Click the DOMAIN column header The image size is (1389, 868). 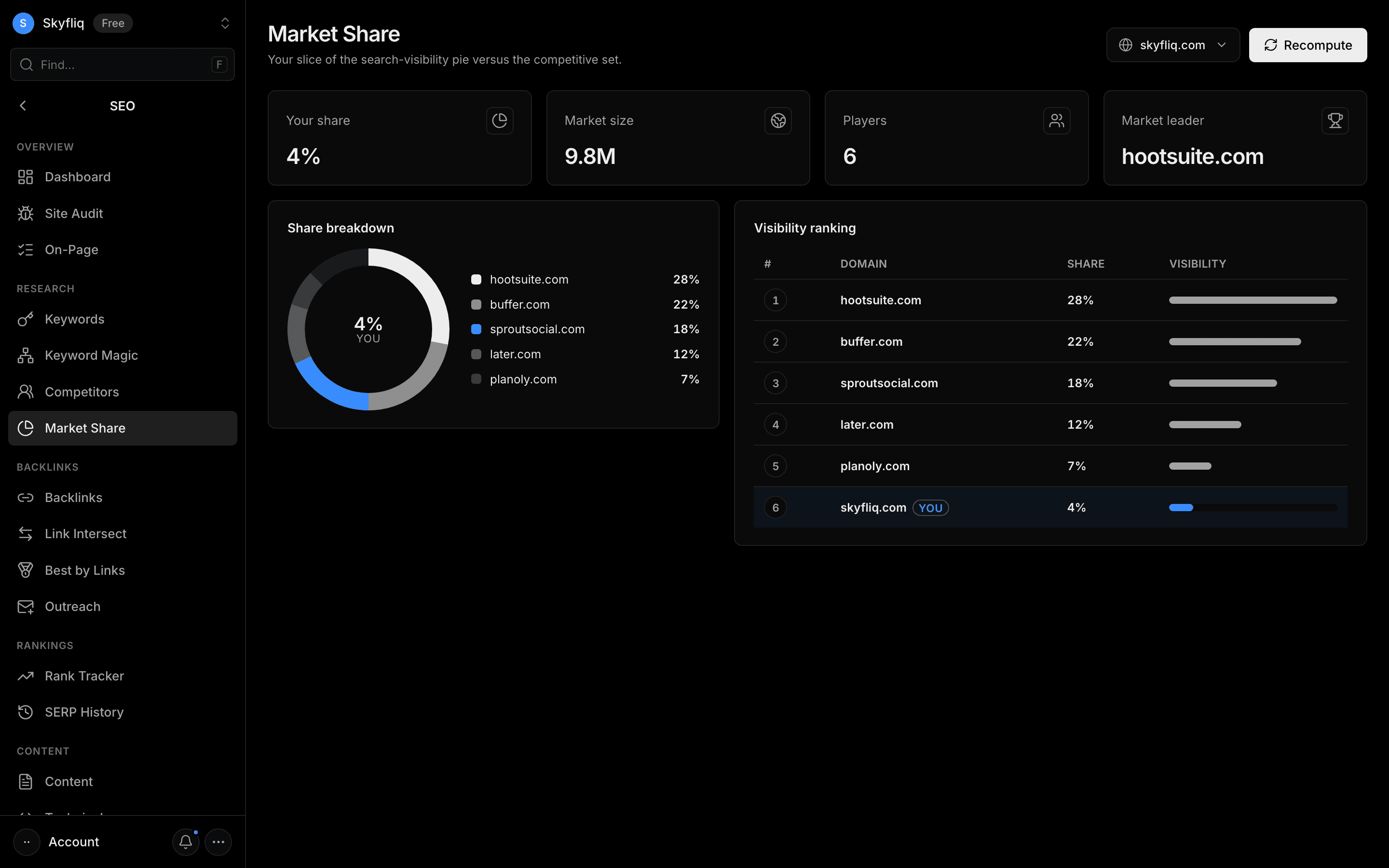click(x=863, y=263)
